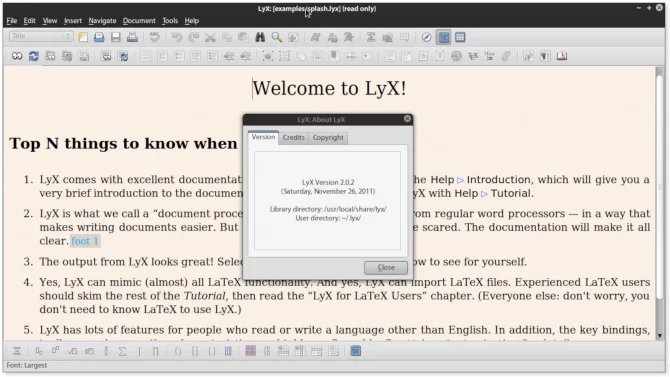
Task: Click 'Top N things to know when' heading
Action: (x=123, y=144)
